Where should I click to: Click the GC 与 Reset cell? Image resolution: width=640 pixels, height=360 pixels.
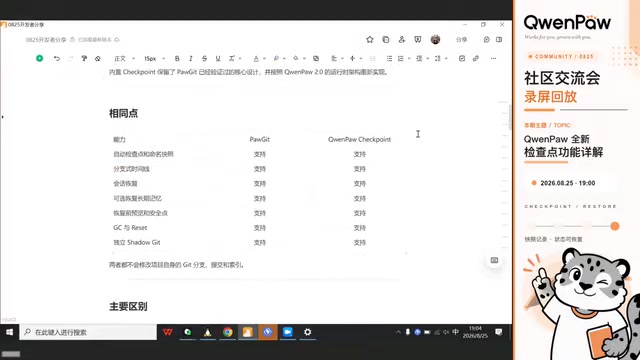point(130,228)
